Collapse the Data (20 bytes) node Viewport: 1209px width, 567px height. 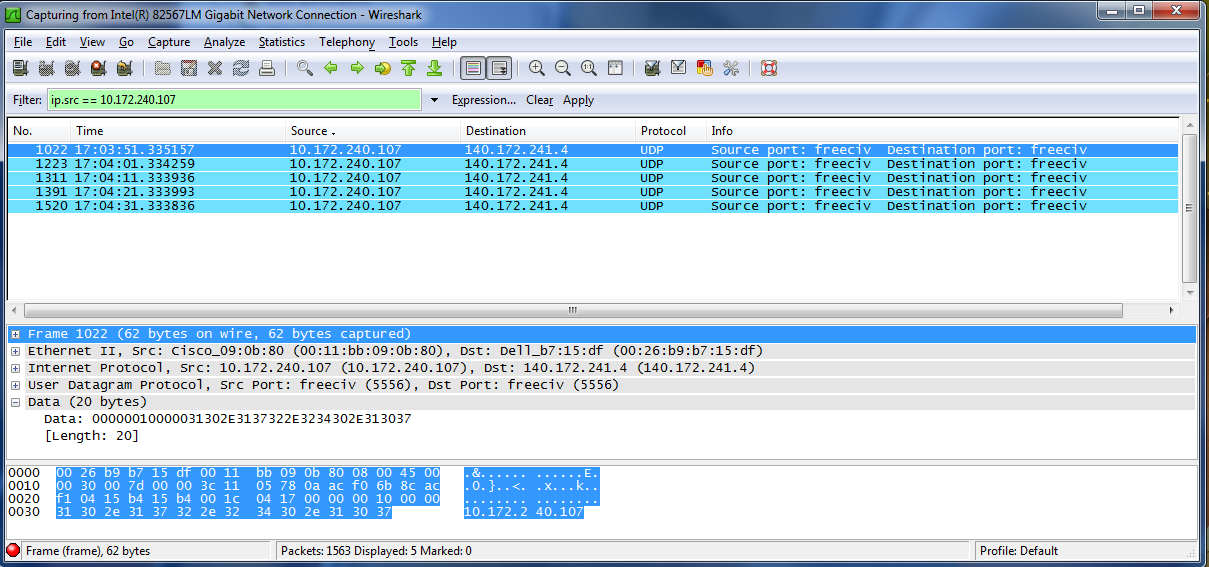click(x=16, y=402)
